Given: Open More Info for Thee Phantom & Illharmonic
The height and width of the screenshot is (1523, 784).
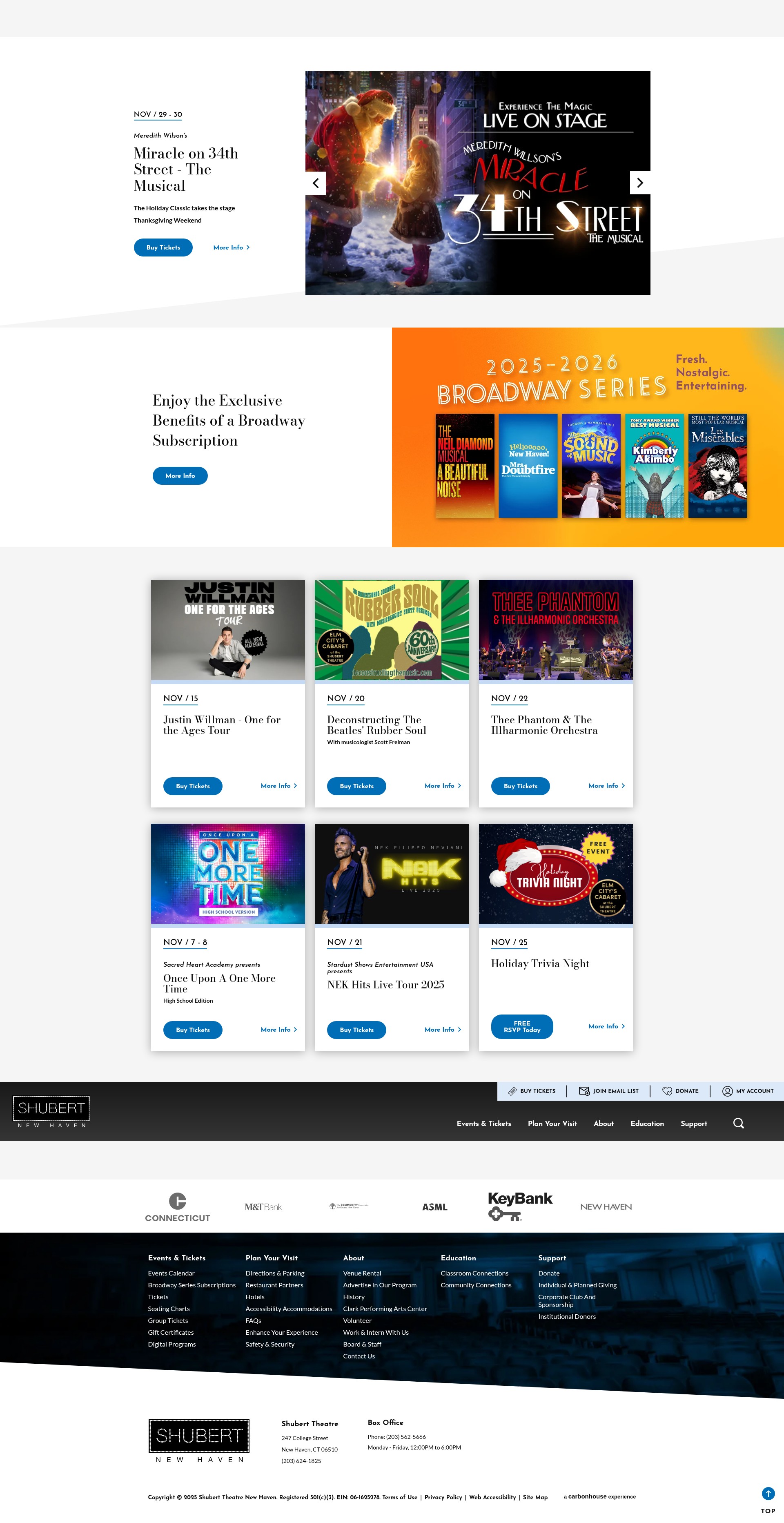Looking at the screenshot, I should click(607, 786).
